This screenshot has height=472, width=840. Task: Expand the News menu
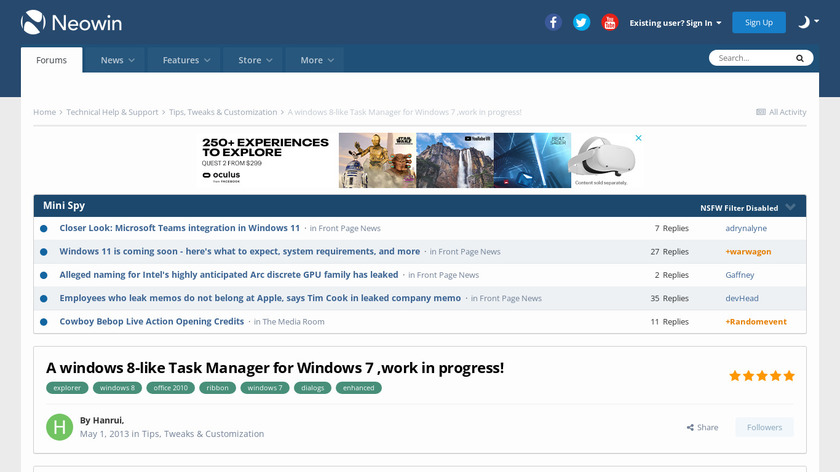117,60
